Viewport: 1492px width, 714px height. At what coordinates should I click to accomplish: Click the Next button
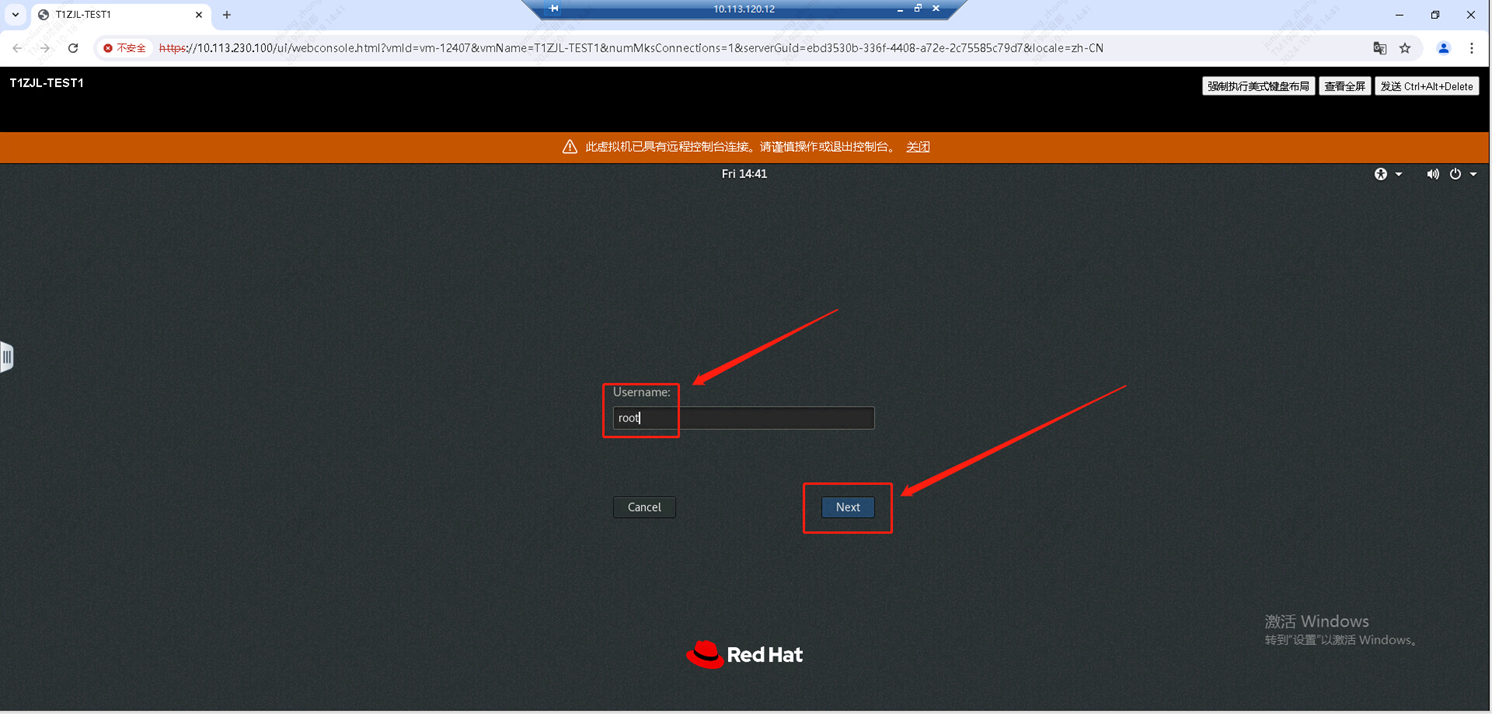[847, 507]
